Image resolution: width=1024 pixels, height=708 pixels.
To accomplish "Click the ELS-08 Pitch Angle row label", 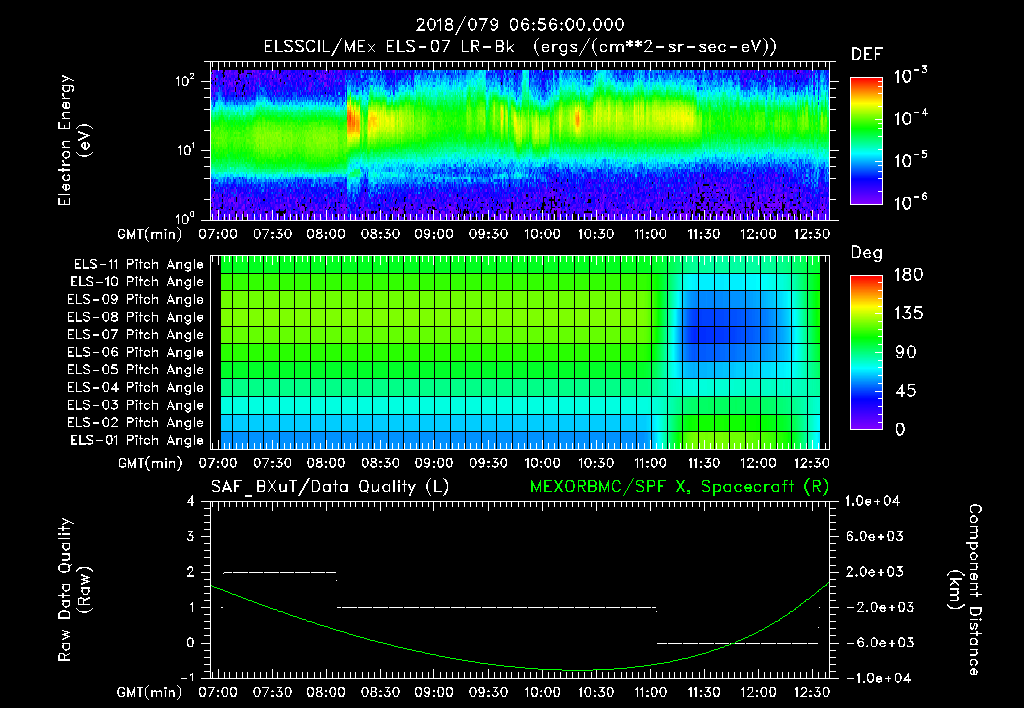I will pos(136,317).
